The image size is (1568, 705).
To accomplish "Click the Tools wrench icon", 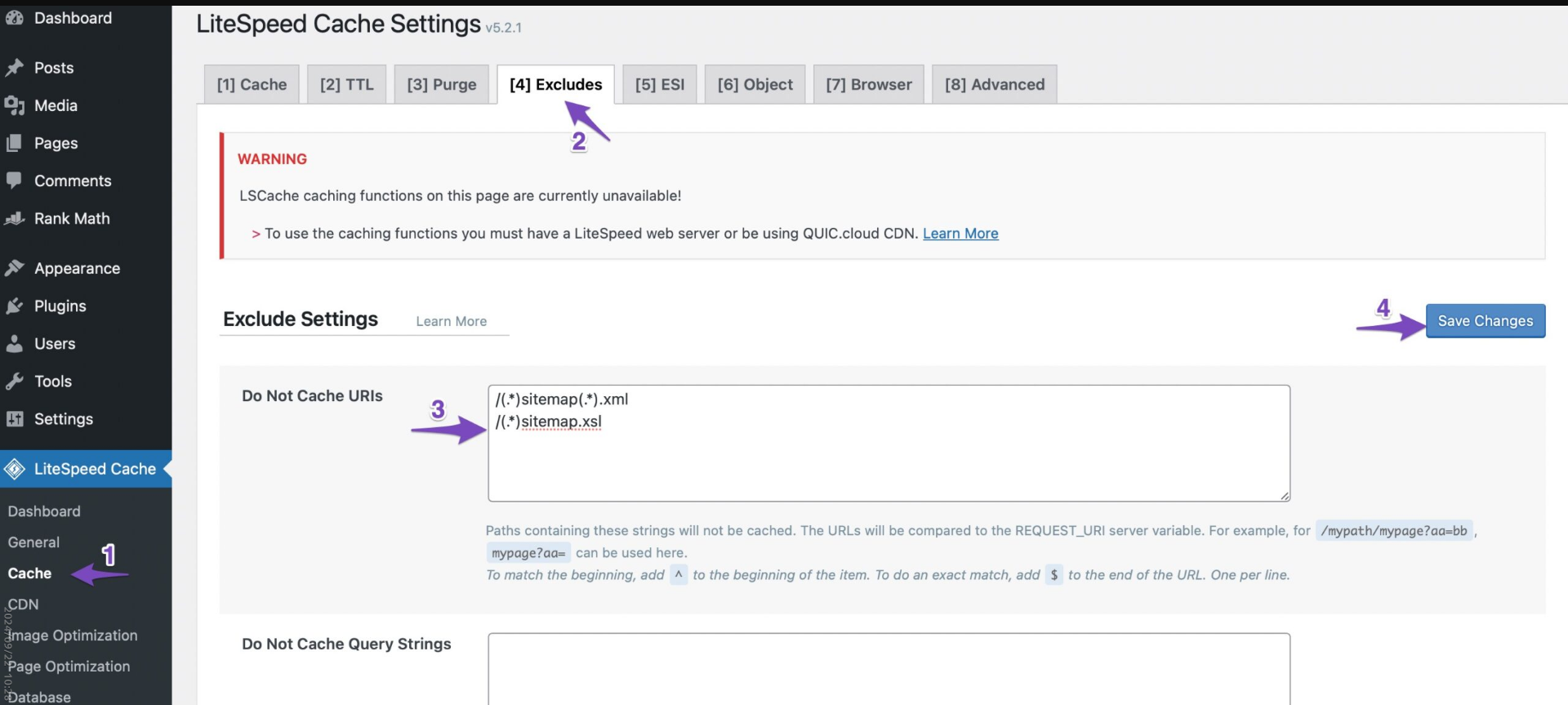I will click(x=15, y=381).
